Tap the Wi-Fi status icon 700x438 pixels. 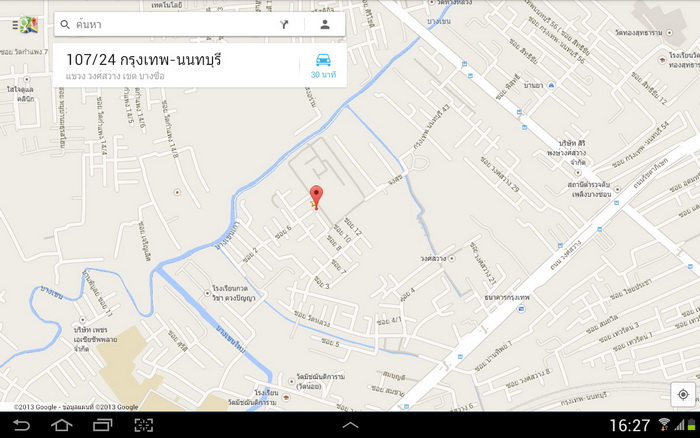tap(664, 425)
